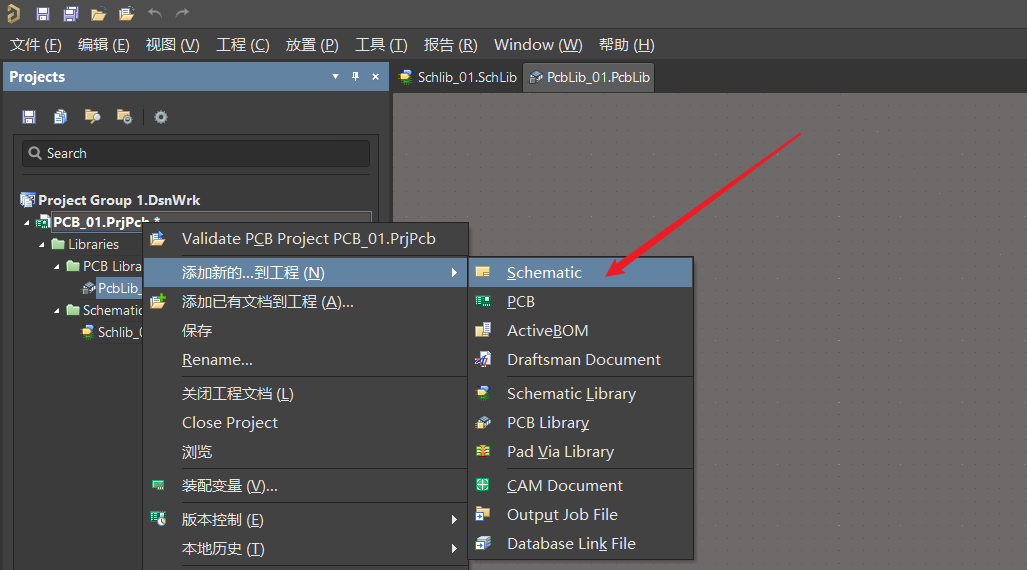
Task: Click Save icon in Projects panel toolbar
Action: (x=29, y=117)
